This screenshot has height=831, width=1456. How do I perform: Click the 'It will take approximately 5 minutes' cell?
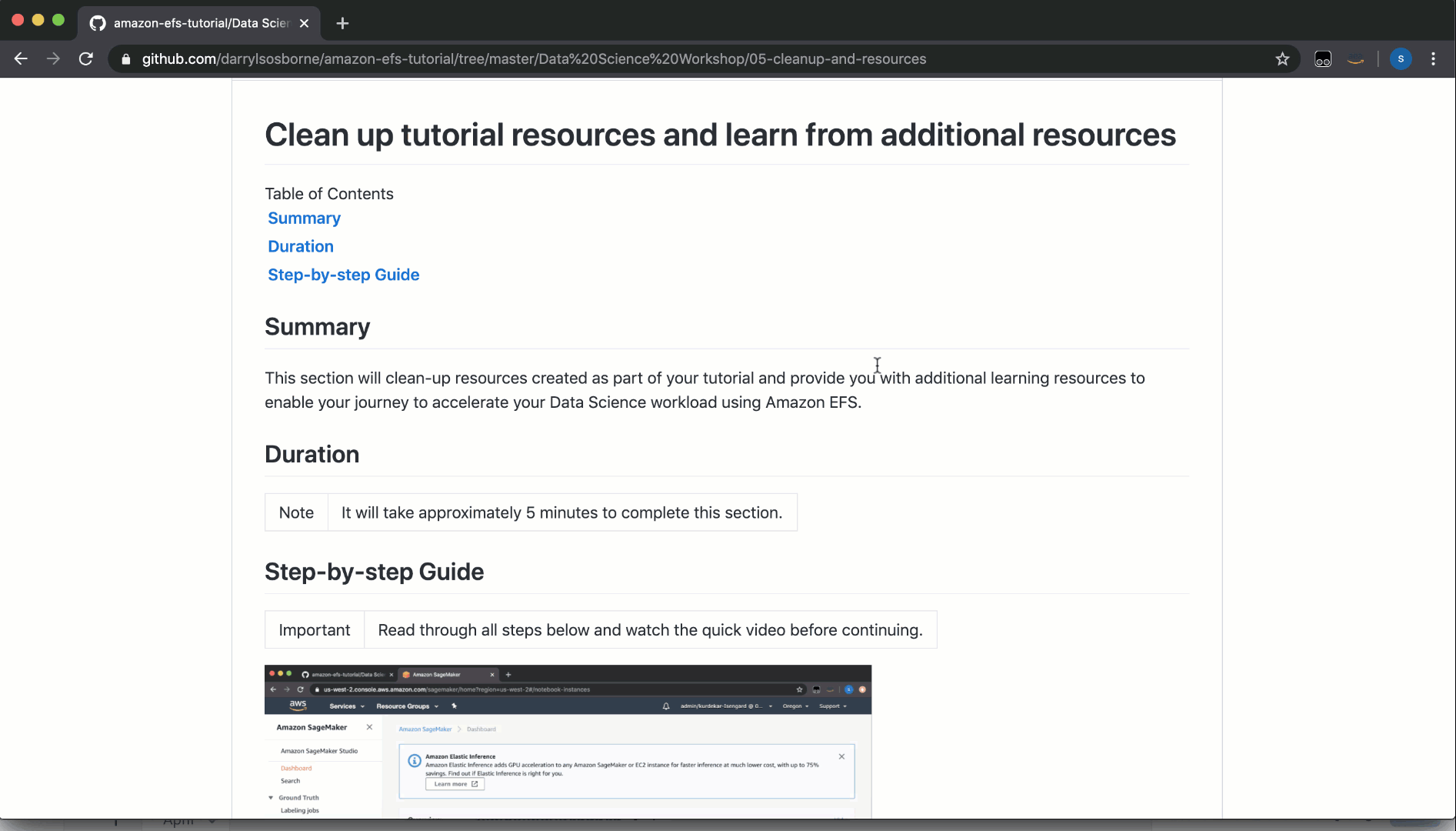click(562, 512)
